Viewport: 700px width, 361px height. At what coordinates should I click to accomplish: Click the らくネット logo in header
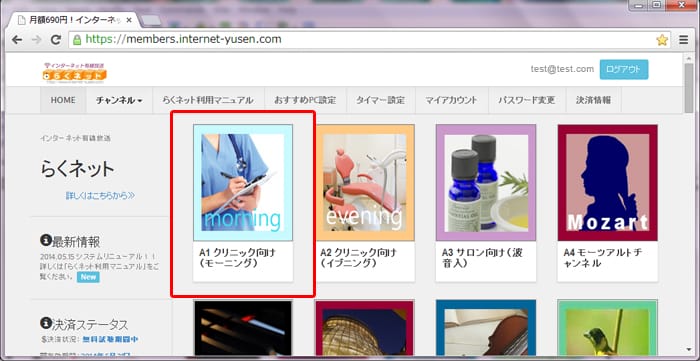[x=75, y=74]
